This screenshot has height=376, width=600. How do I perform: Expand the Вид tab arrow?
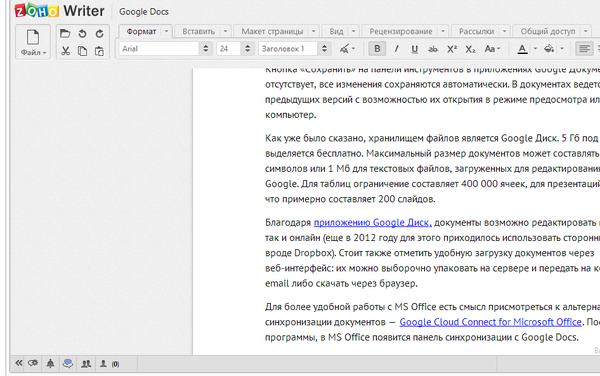354,31
